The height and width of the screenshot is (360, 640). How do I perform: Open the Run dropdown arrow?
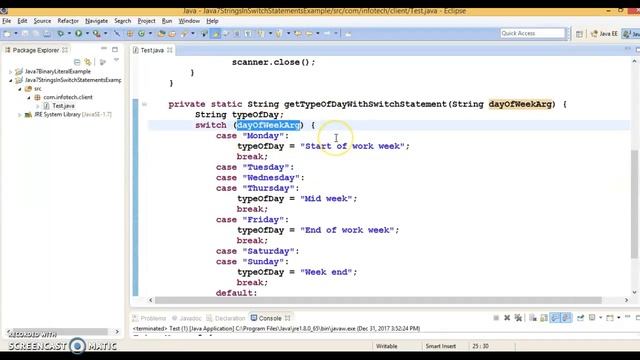click(87, 34)
